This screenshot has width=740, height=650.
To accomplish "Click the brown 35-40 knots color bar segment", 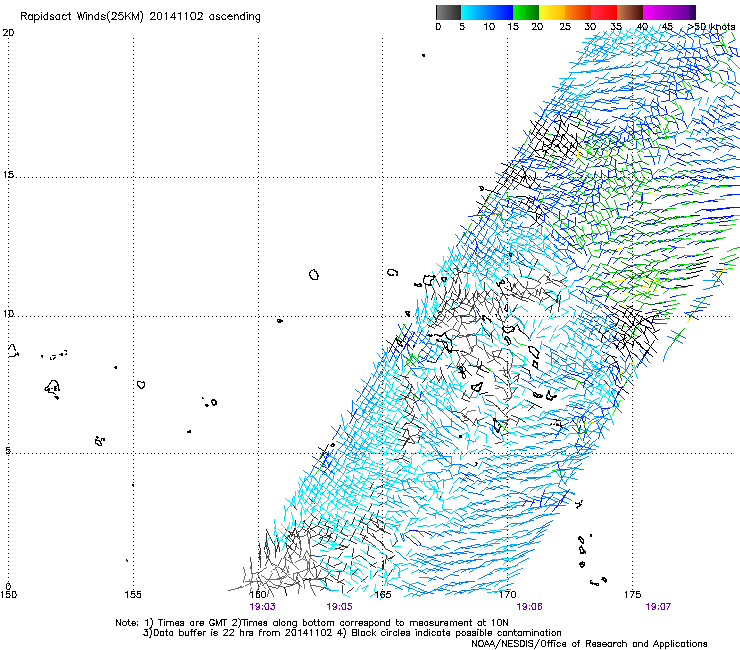I will 630,12.
